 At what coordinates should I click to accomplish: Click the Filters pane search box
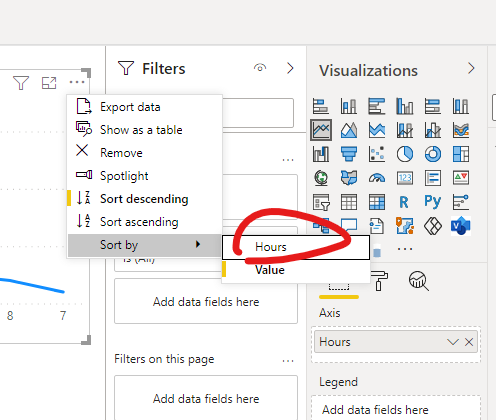tap(258, 113)
